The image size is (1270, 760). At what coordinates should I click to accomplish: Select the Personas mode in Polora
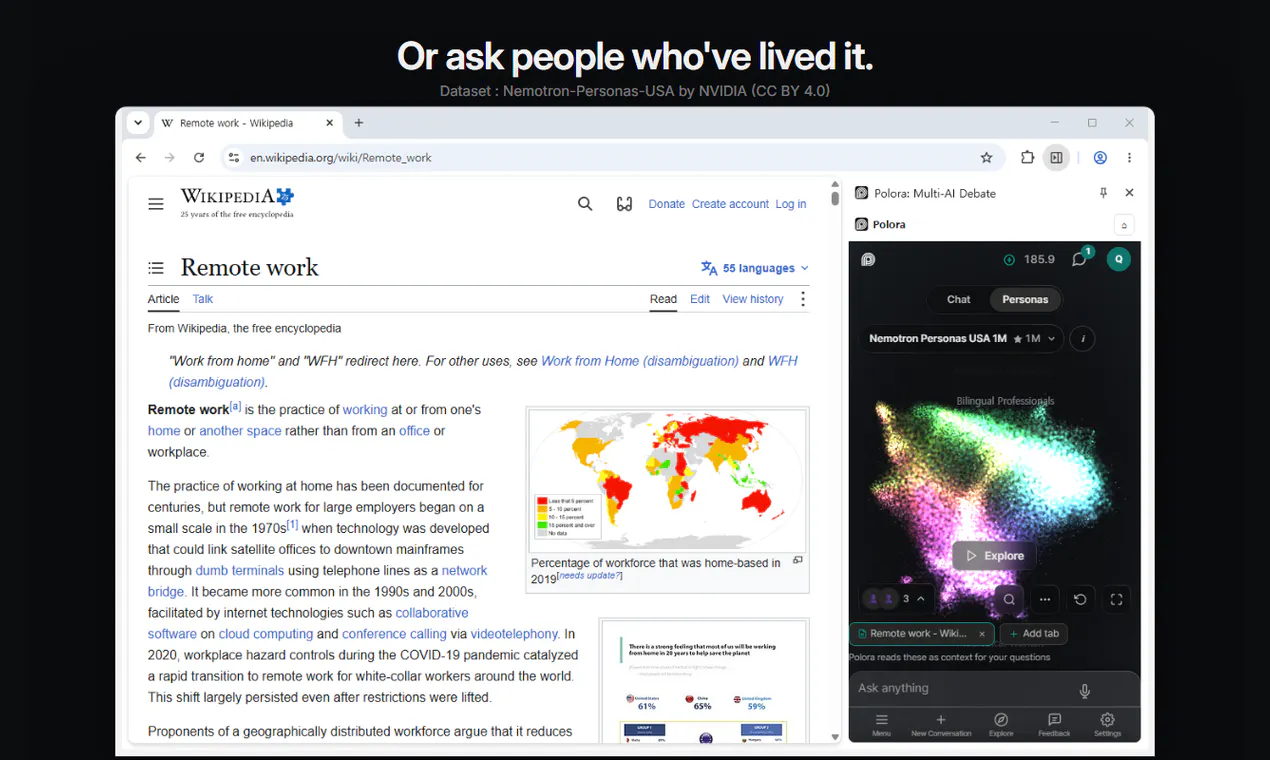coord(1025,299)
